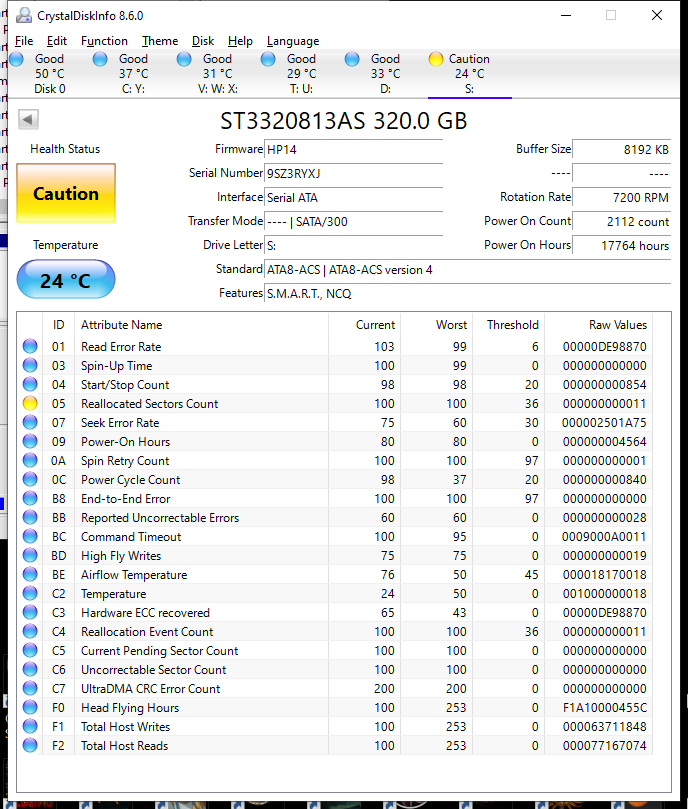Click the blue icon for Spin Retry Count

[30, 460]
